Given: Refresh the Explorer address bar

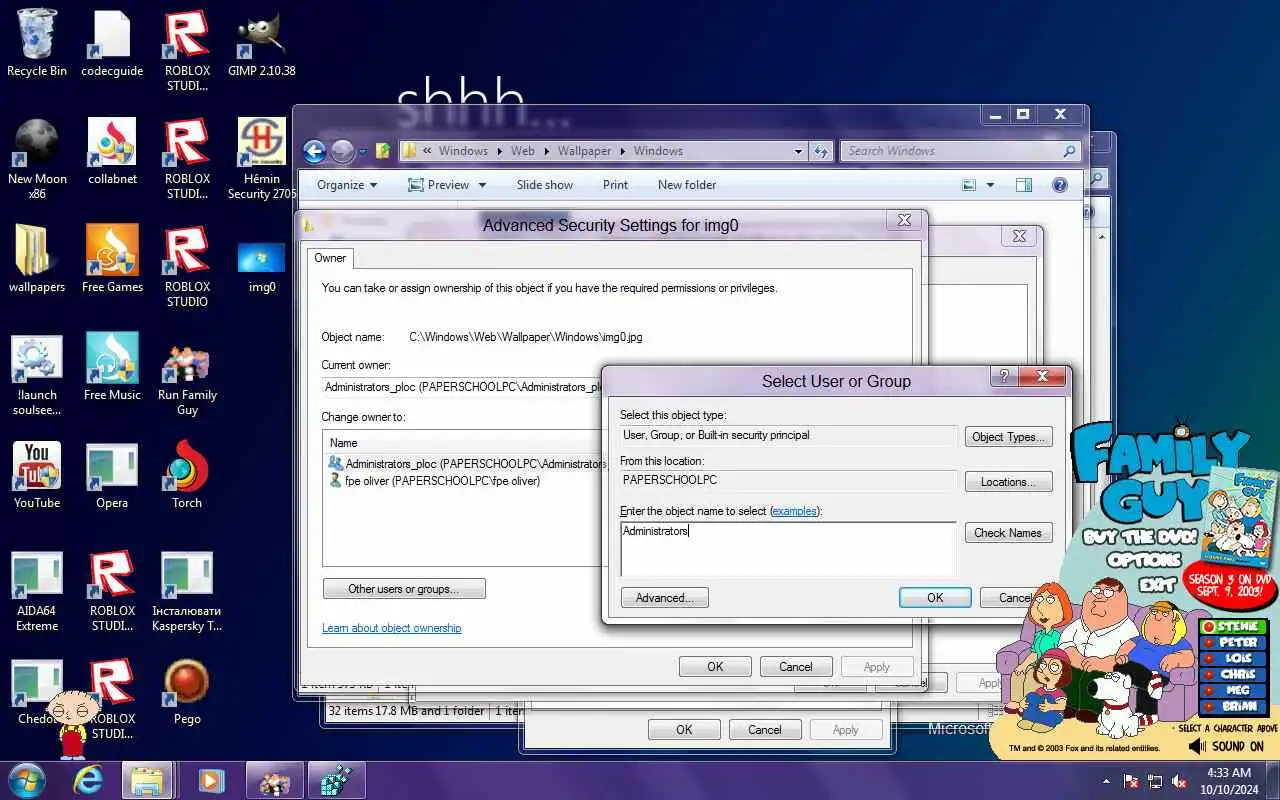Looking at the screenshot, I should pyautogui.click(x=821, y=151).
